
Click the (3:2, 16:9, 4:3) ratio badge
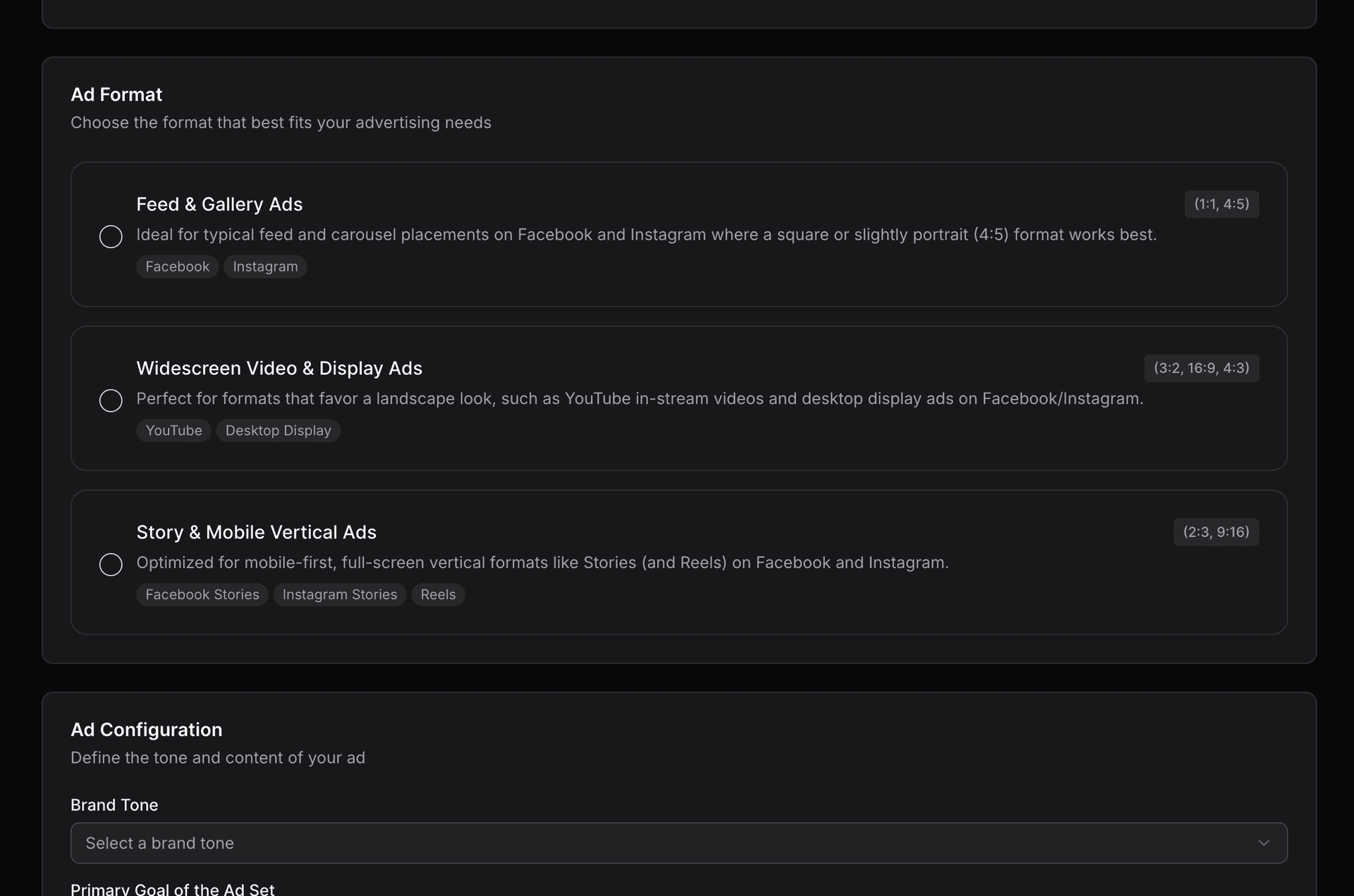tap(1201, 368)
